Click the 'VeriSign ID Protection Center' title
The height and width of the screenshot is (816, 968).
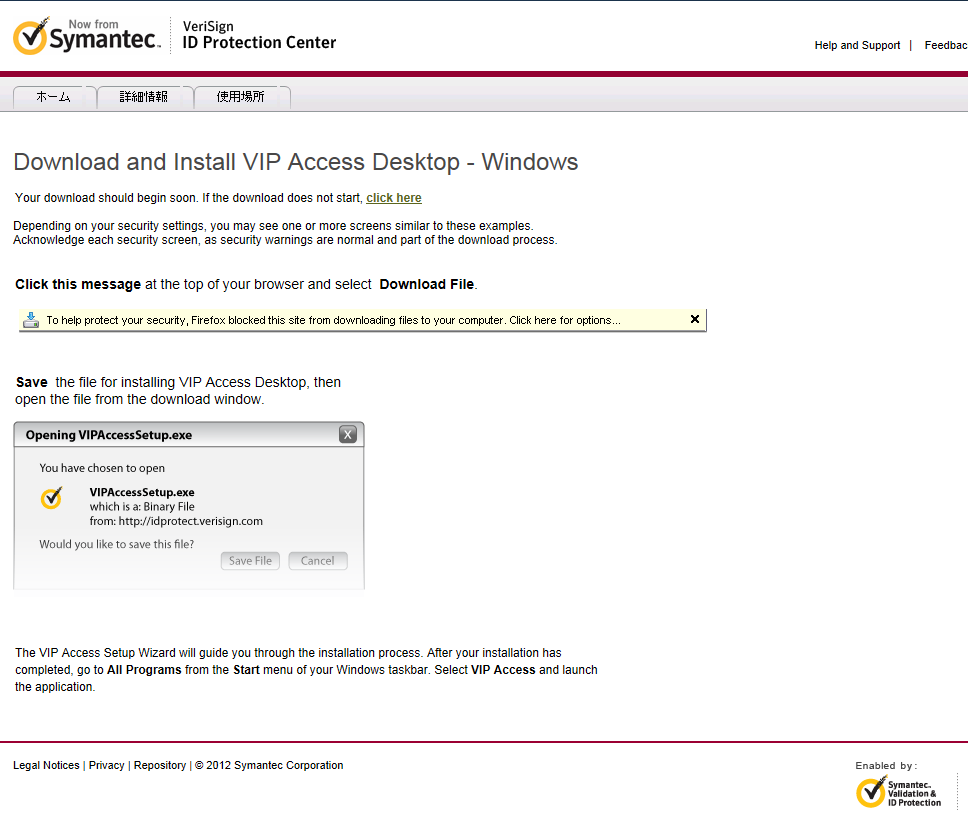(x=259, y=35)
